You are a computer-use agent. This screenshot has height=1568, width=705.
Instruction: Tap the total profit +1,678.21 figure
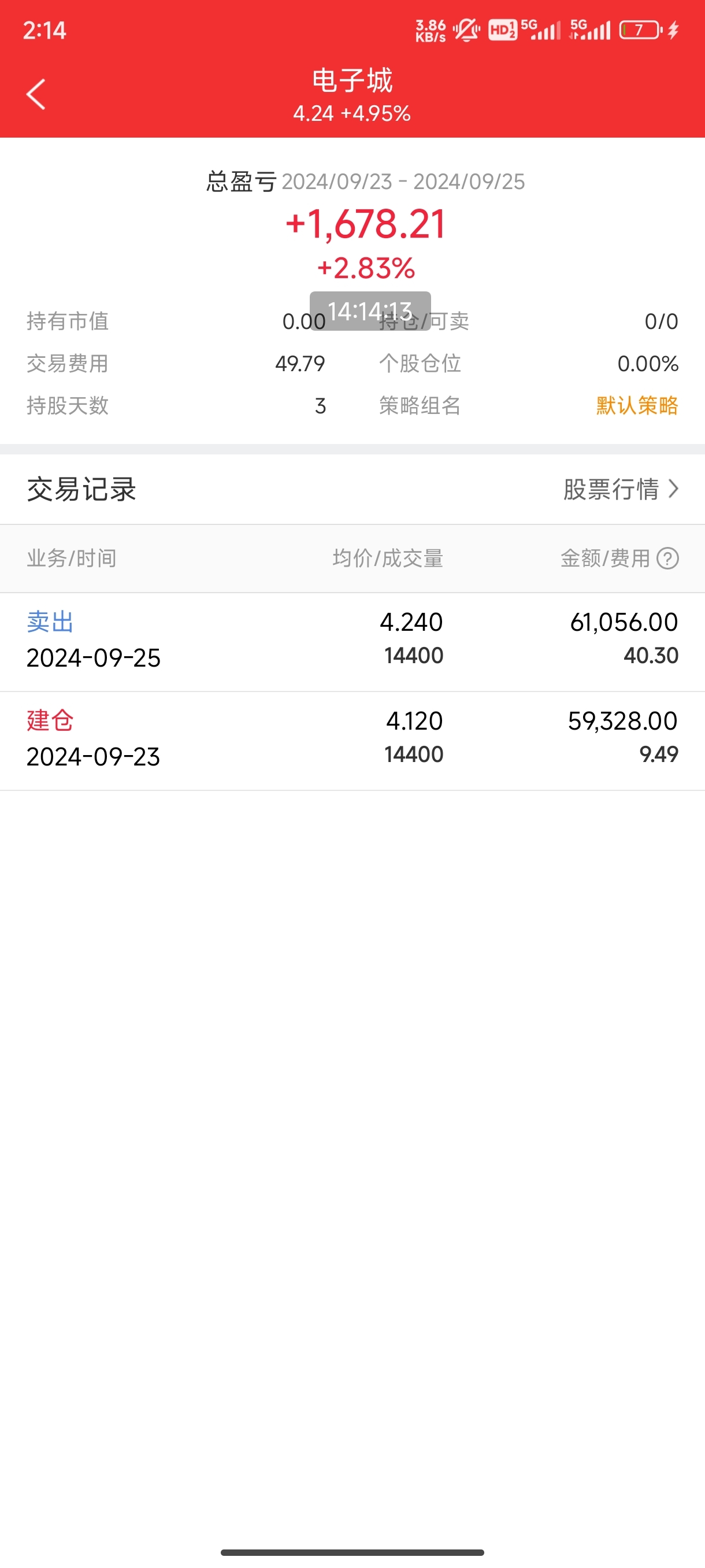[366, 224]
